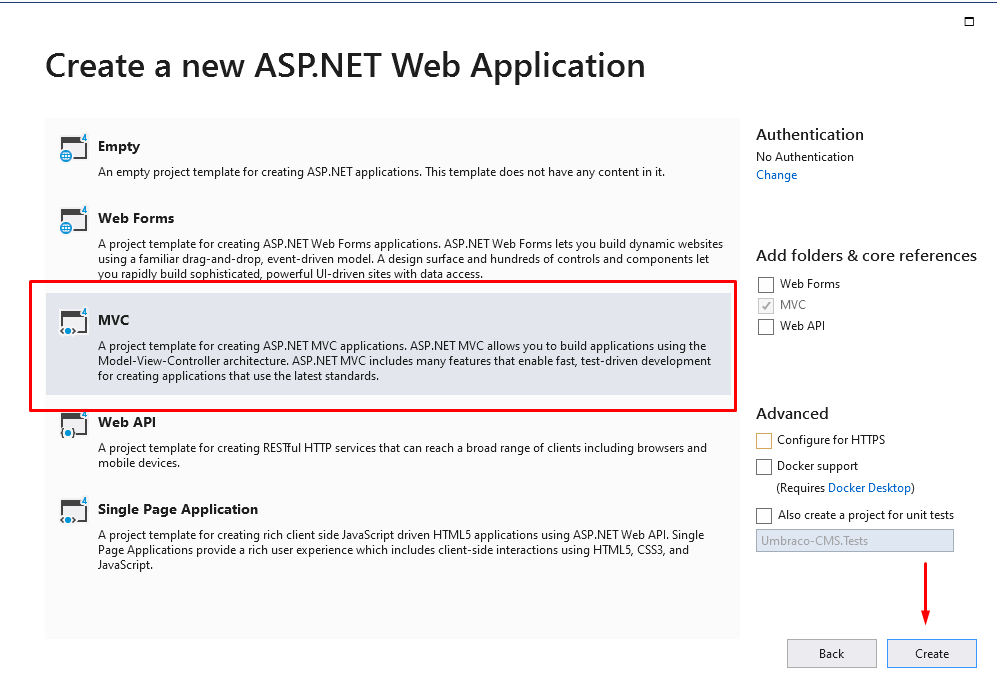The width and height of the screenshot is (997, 693).
Task: Open the Docker Desktop link
Action: pyautogui.click(x=870, y=488)
